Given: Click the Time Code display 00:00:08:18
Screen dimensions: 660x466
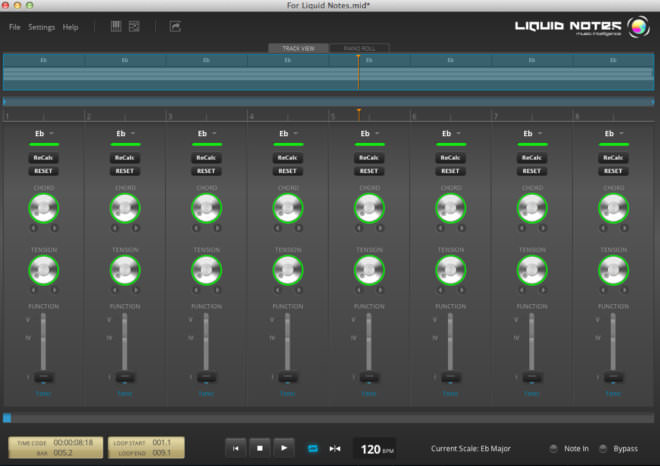Looking at the screenshot, I should [73, 442].
